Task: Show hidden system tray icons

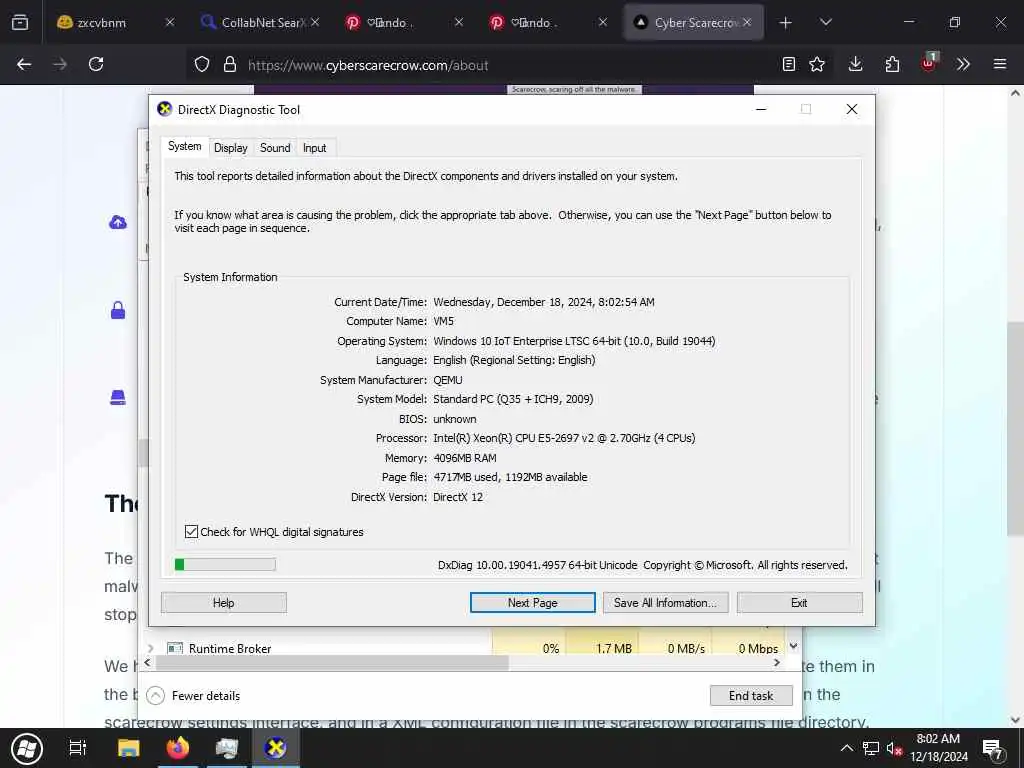Action: click(x=846, y=748)
